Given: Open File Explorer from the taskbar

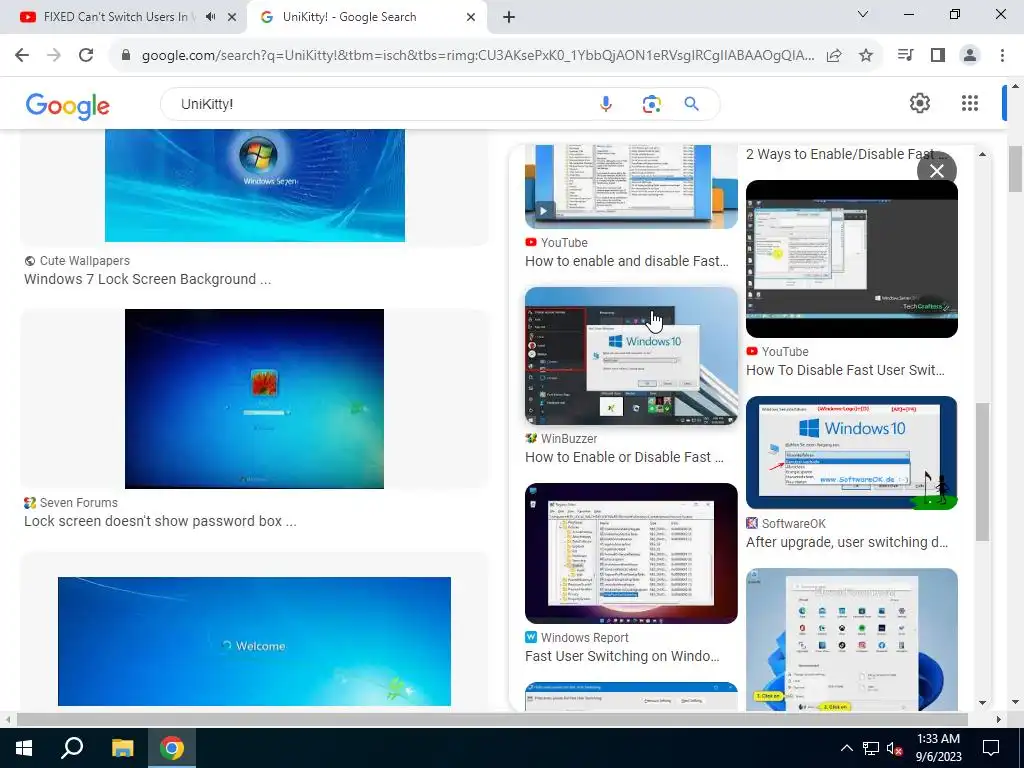Looking at the screenshot, I should pos(122,748).
